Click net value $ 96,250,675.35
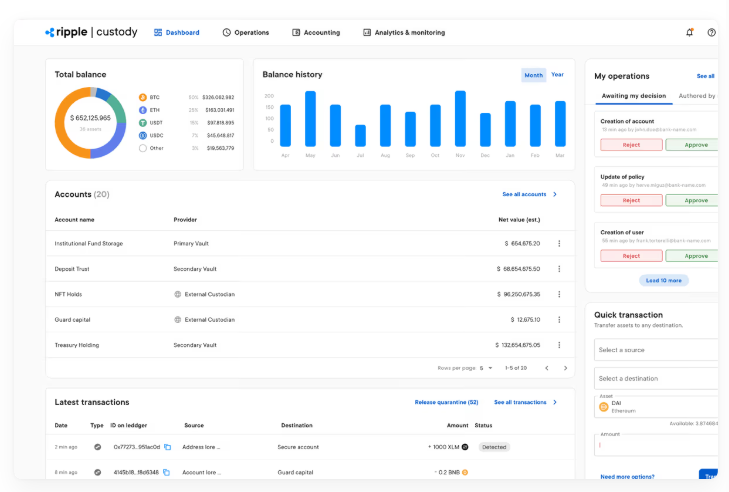 (x=519, y=294)
